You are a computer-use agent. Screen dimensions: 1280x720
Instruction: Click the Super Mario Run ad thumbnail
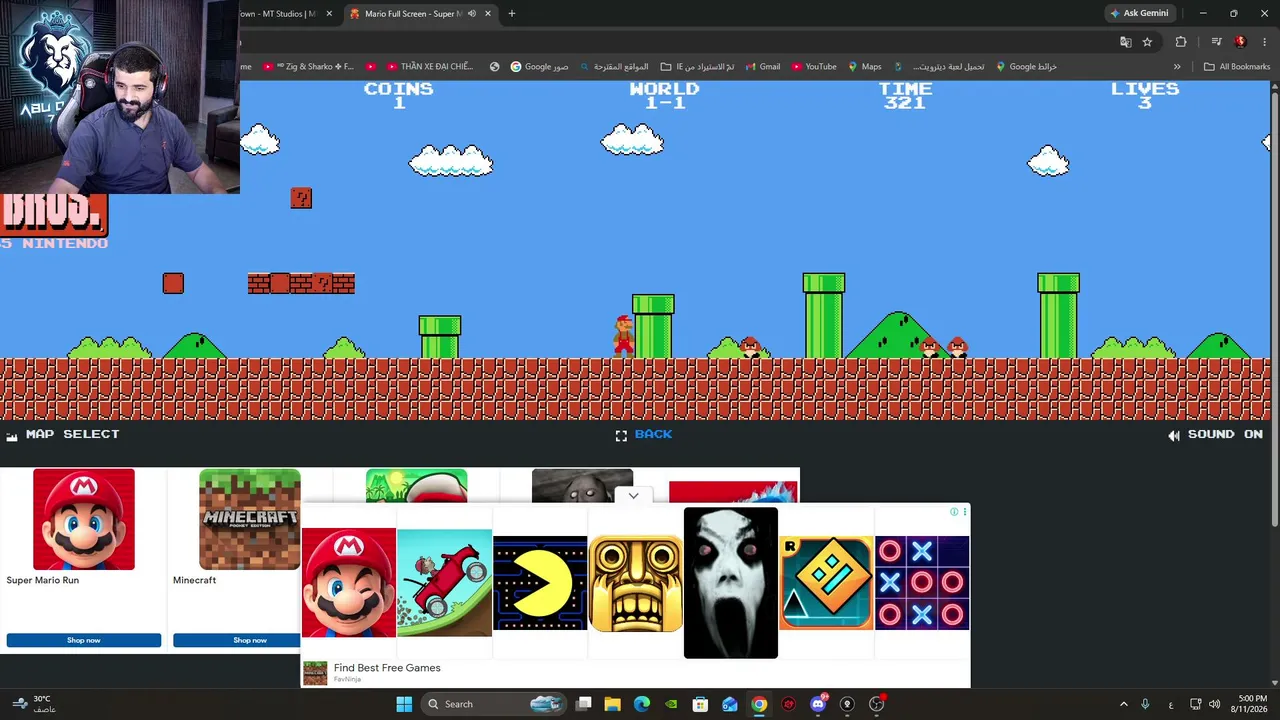[84, 519]
